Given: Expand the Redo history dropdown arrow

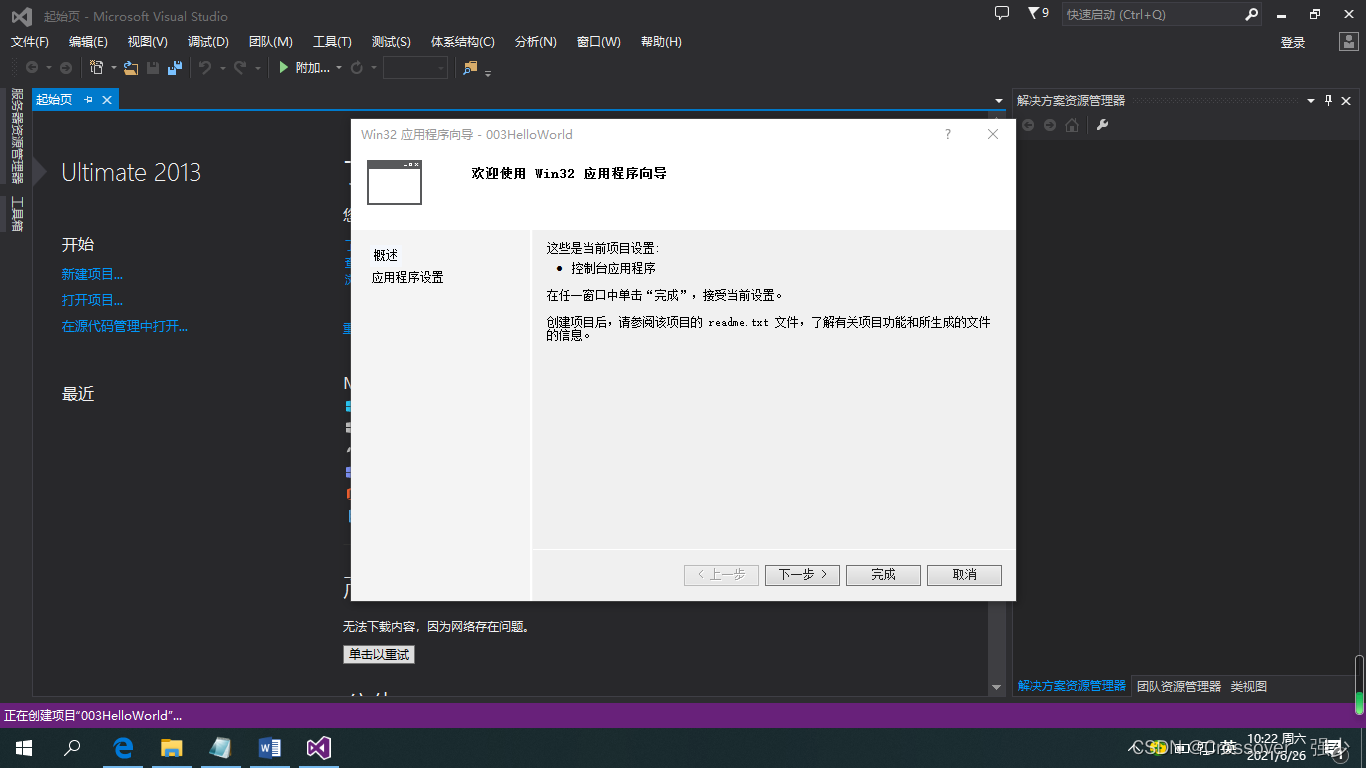Looking at the screenshot, I should point(257,68).
